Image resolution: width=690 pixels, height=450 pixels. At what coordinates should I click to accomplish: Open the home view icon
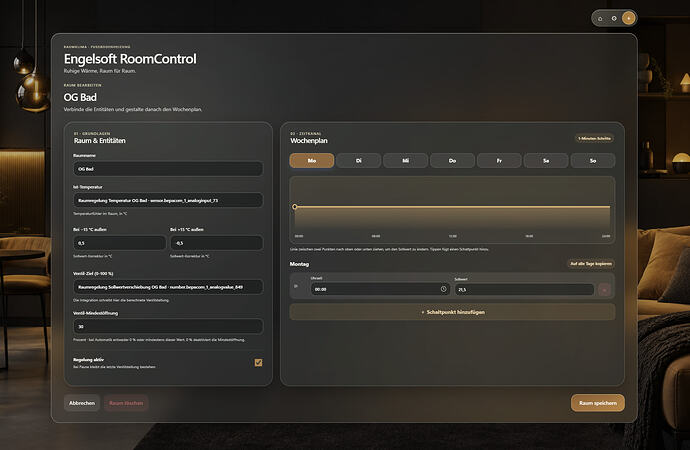600,18
